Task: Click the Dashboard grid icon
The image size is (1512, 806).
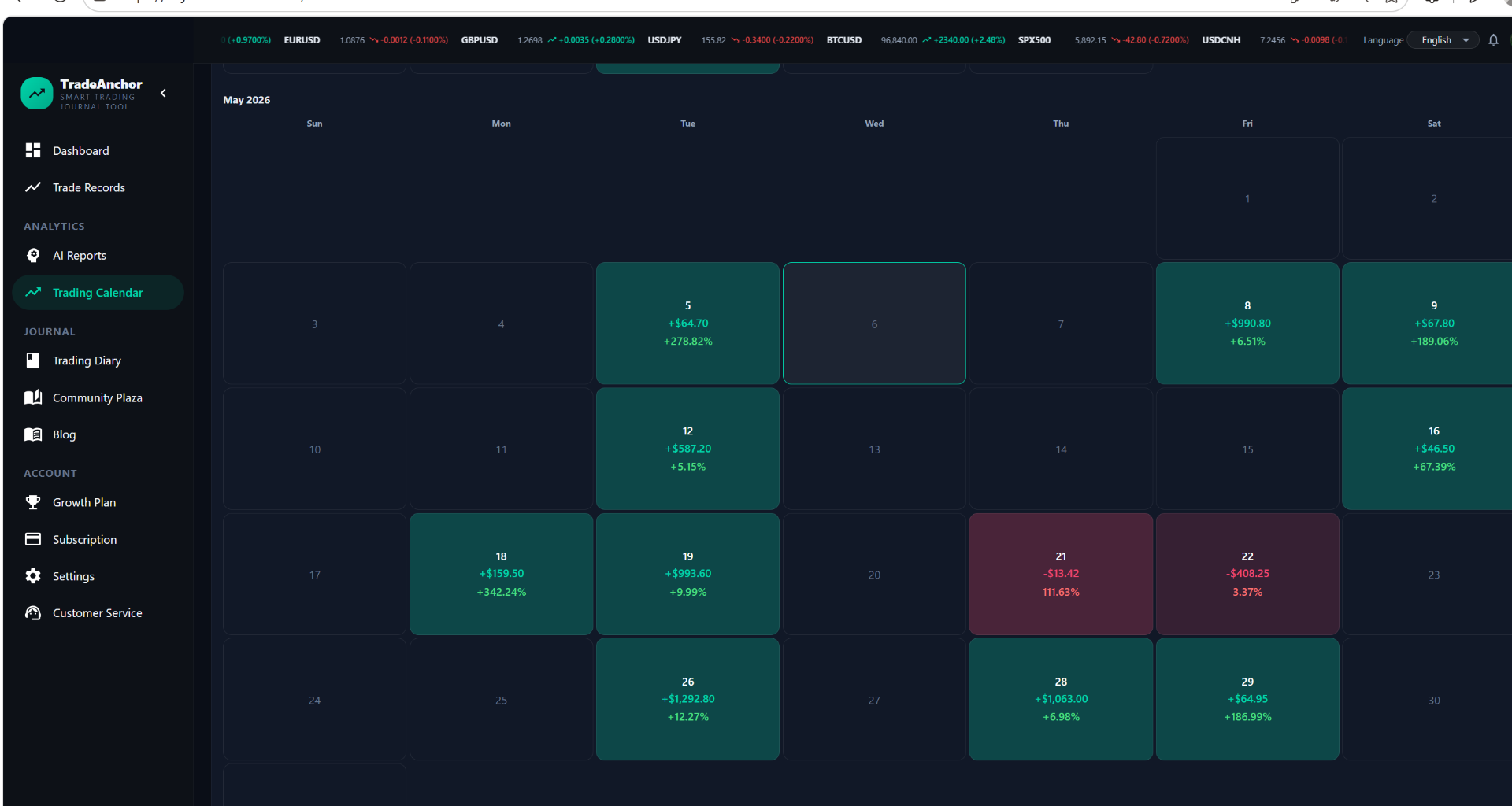Action: tap(33, 150)
